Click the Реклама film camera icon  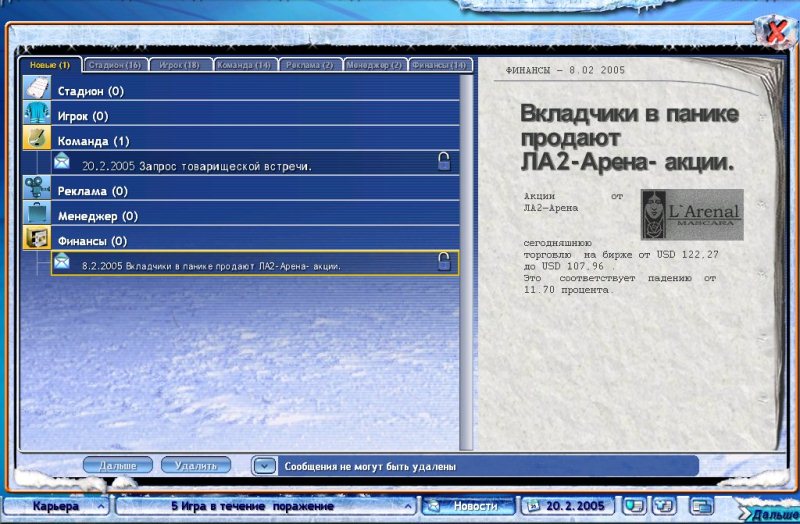coord(37,190)
